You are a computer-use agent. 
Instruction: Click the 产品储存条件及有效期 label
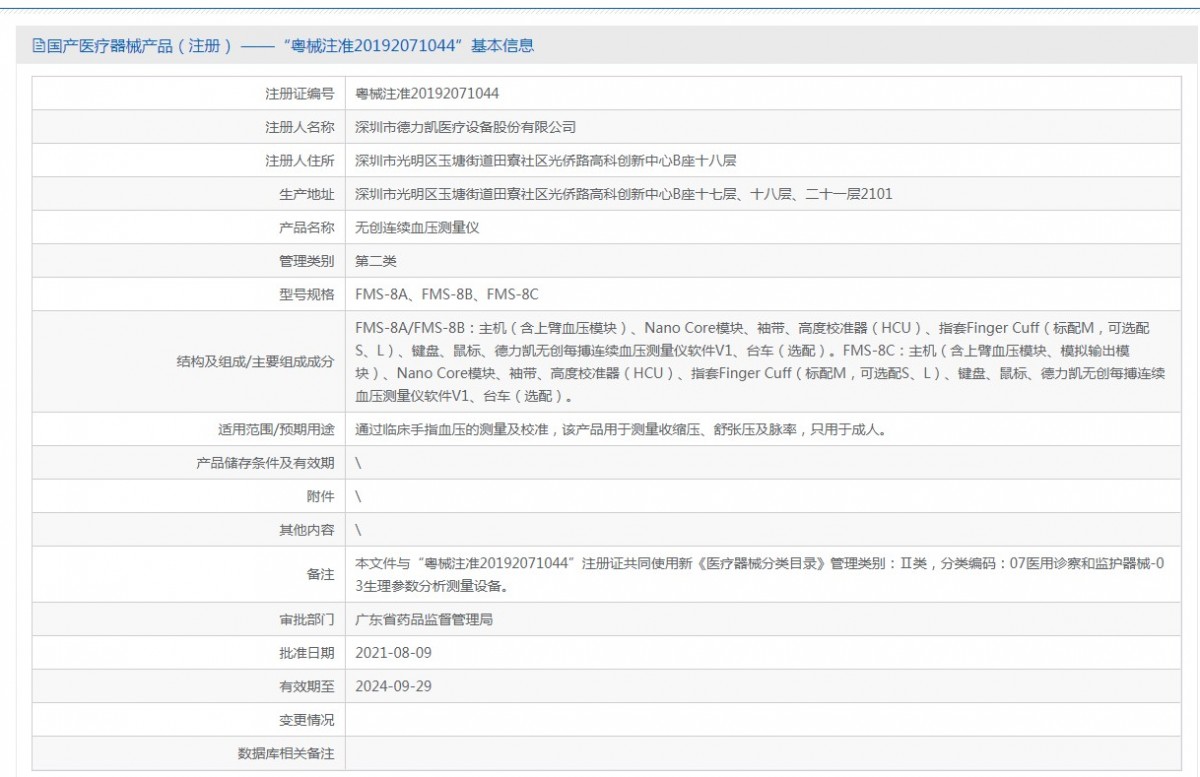click(x=265, y=463)
